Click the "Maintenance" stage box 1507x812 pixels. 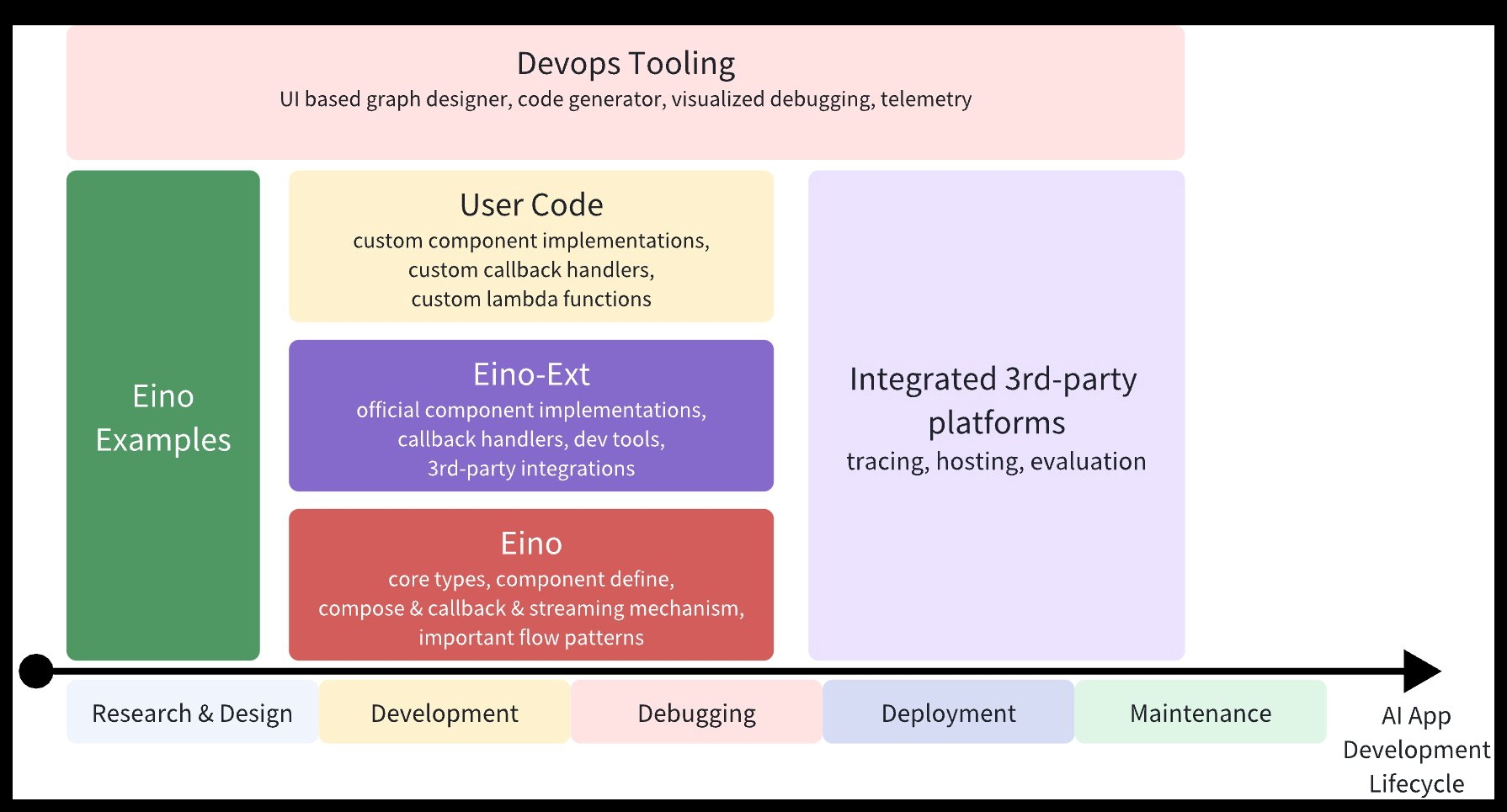click(x=1201, y=712)
